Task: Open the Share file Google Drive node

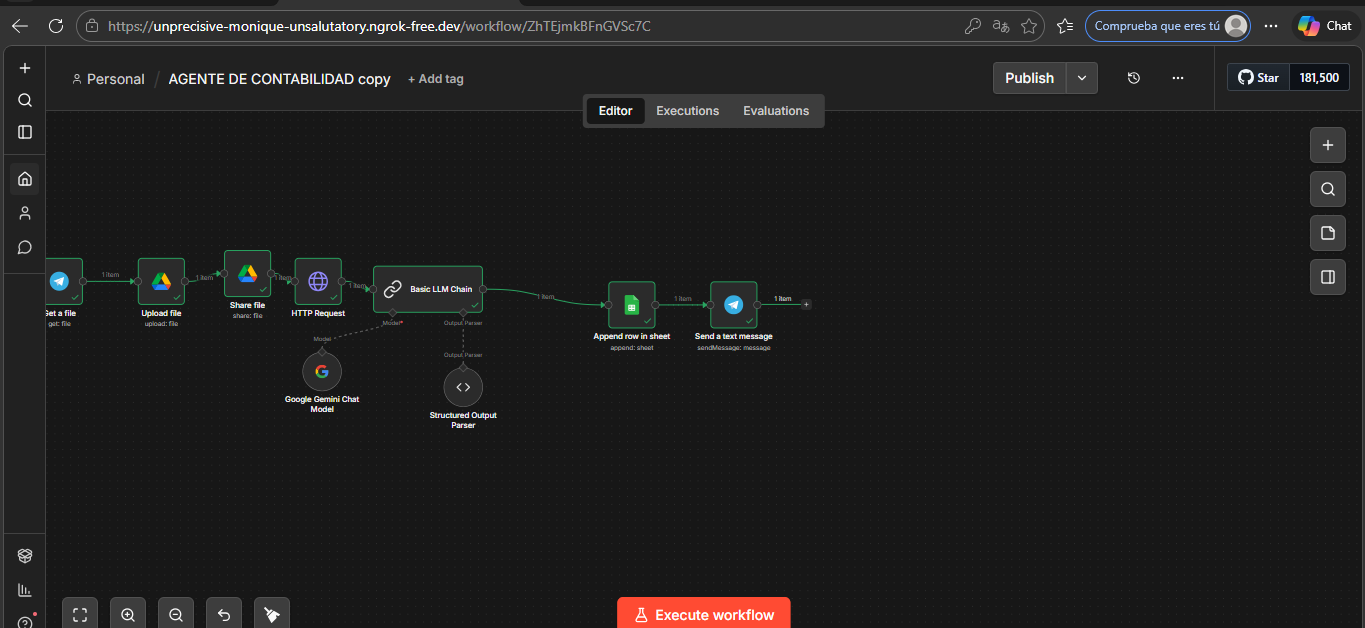Action: [247, 274]
